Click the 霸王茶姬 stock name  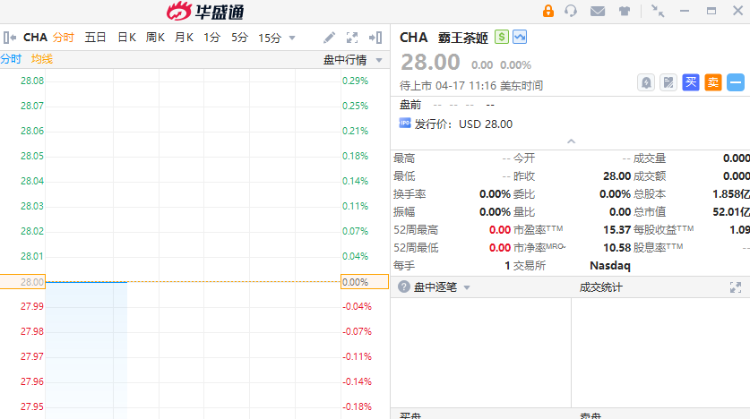pos(463,38)
